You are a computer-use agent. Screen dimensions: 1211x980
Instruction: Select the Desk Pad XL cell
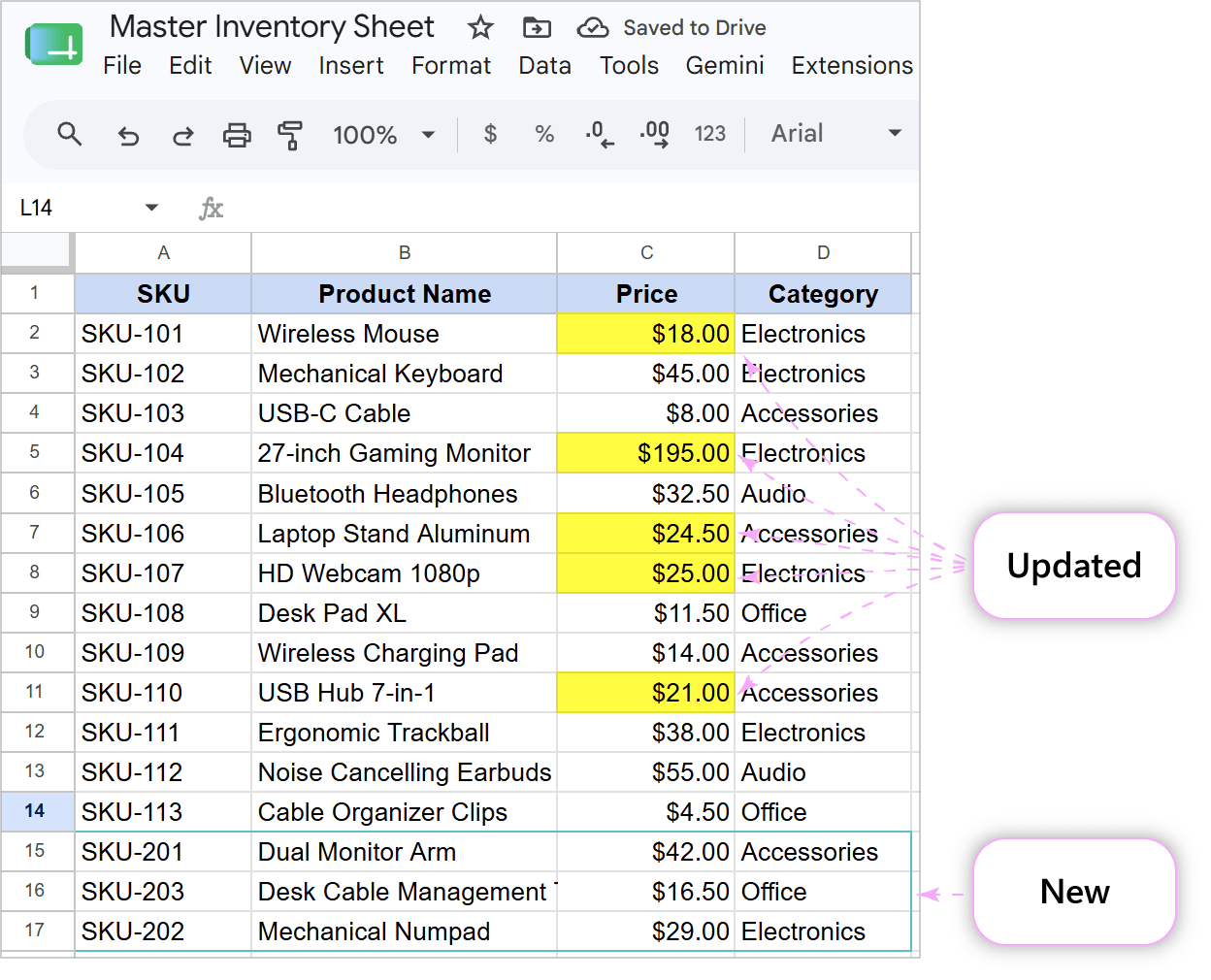pos(405,613)
